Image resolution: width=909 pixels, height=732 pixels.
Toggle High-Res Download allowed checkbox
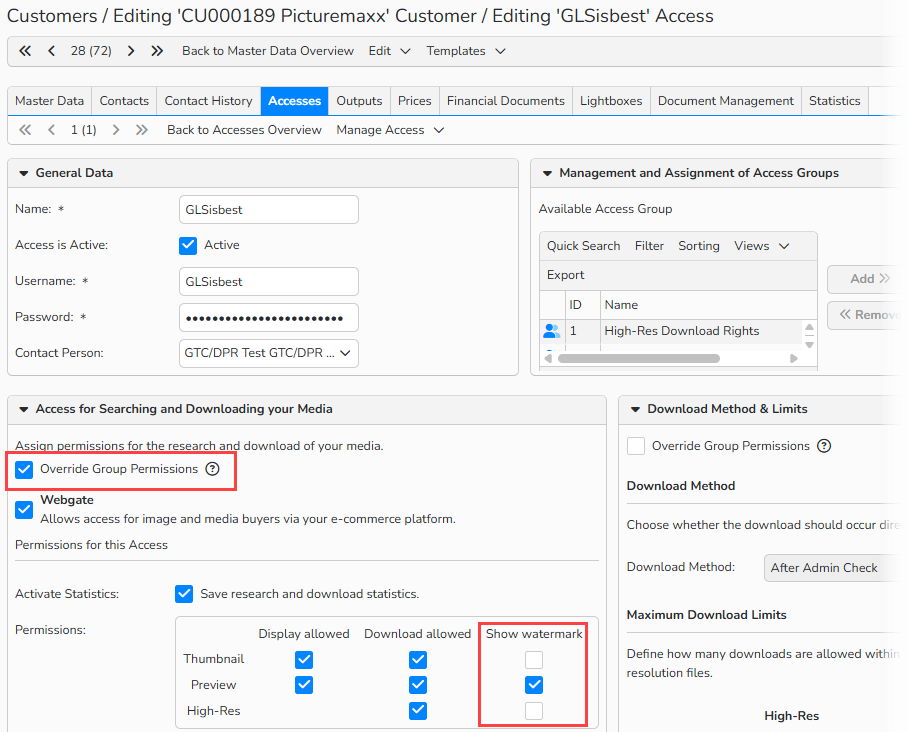pyautogui.click(x=417, y=711)
